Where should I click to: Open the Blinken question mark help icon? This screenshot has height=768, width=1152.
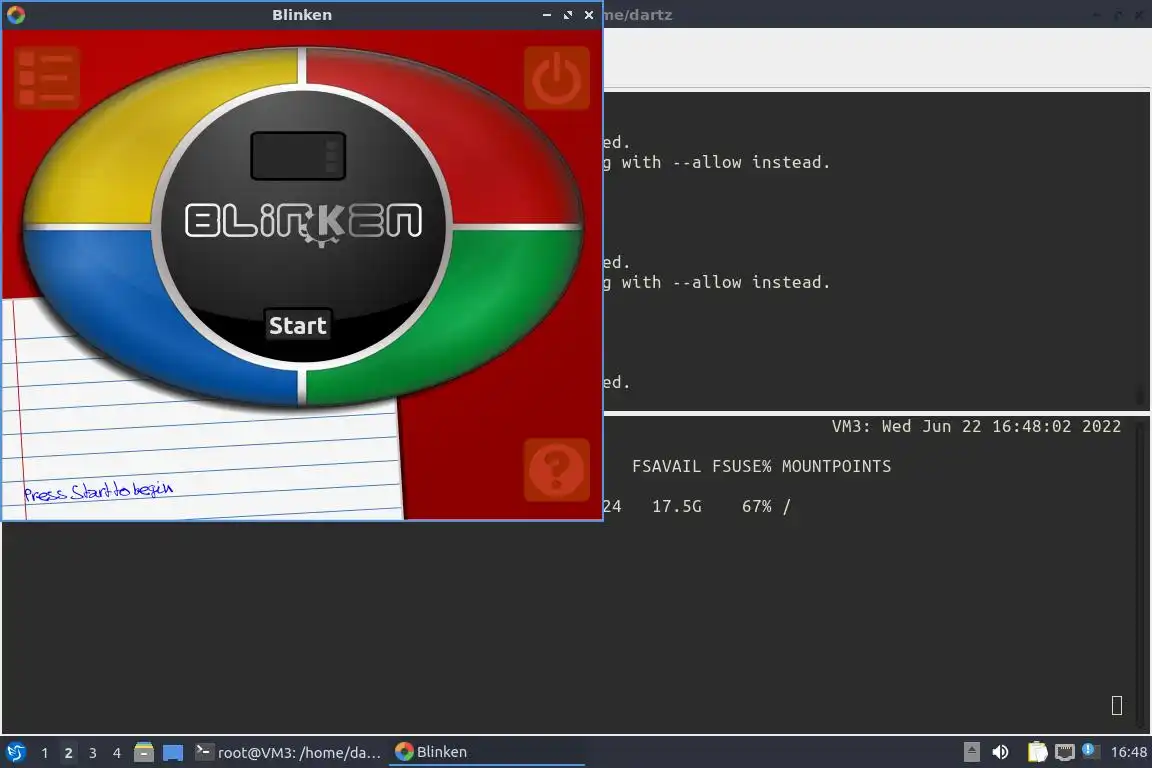click(557, 470)
